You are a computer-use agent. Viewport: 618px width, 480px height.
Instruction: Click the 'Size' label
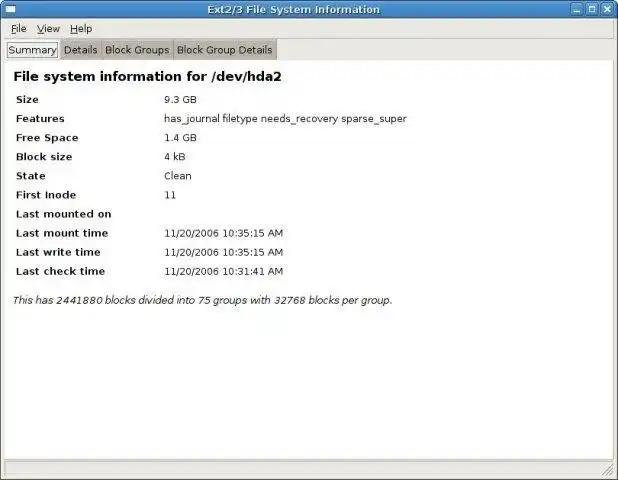point(27,100)
